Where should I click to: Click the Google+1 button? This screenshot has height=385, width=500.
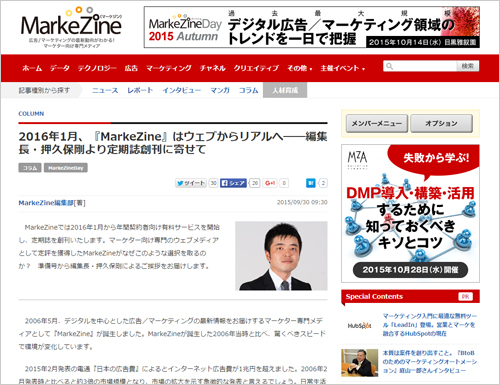click(x=270, y=183)
